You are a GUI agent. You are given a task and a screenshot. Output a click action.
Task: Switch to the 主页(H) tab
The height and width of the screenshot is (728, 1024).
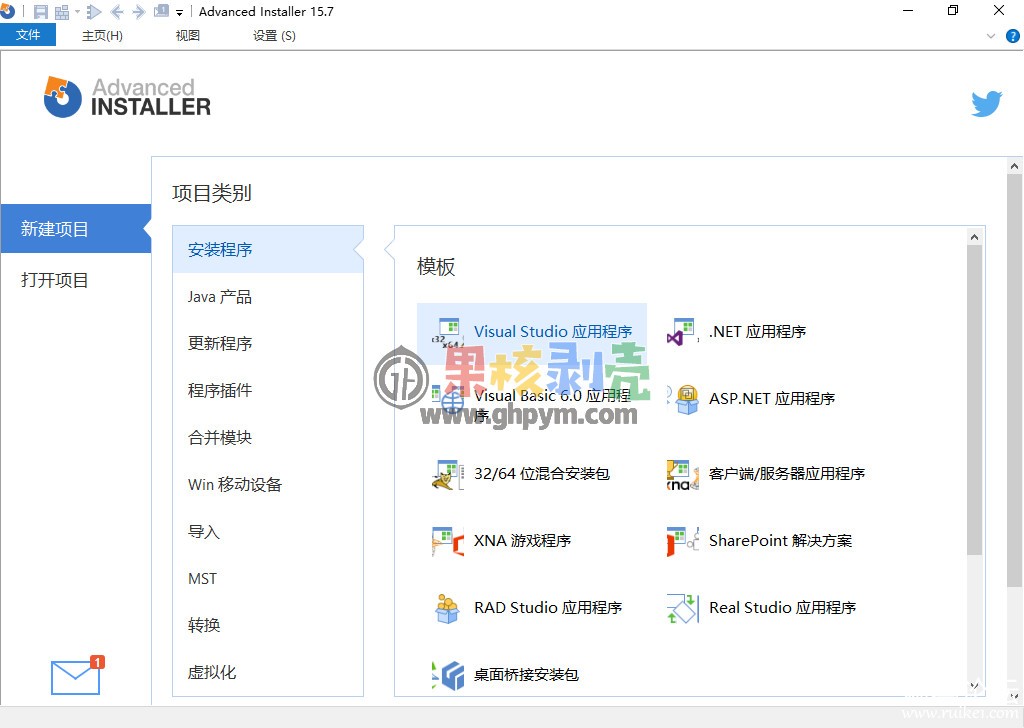(x=102, y=35)
